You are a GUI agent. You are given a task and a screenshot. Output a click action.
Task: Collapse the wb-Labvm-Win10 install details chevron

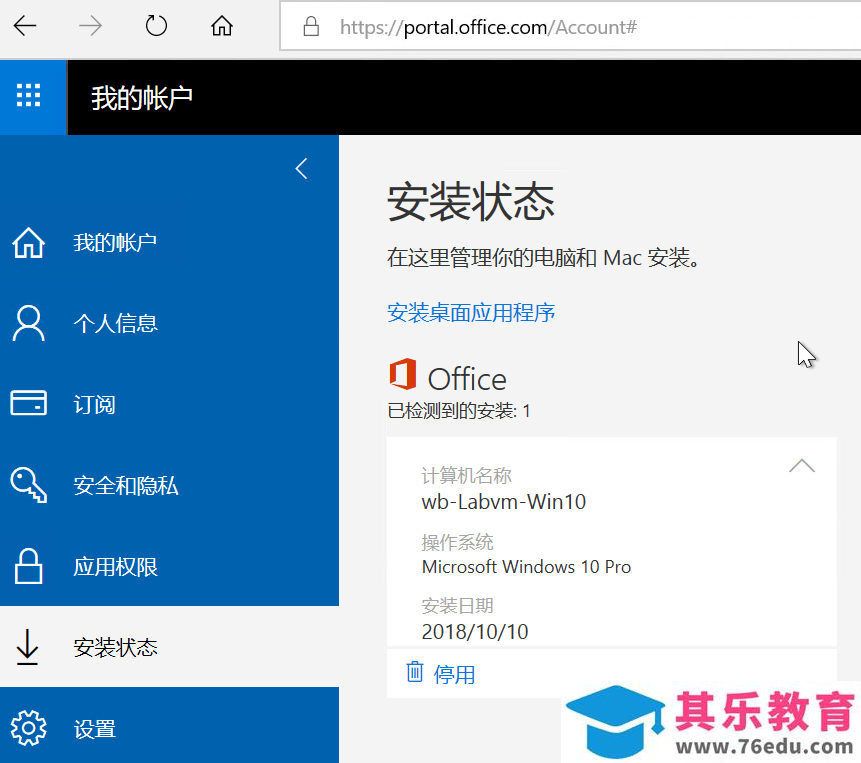[x=802, y=465]
